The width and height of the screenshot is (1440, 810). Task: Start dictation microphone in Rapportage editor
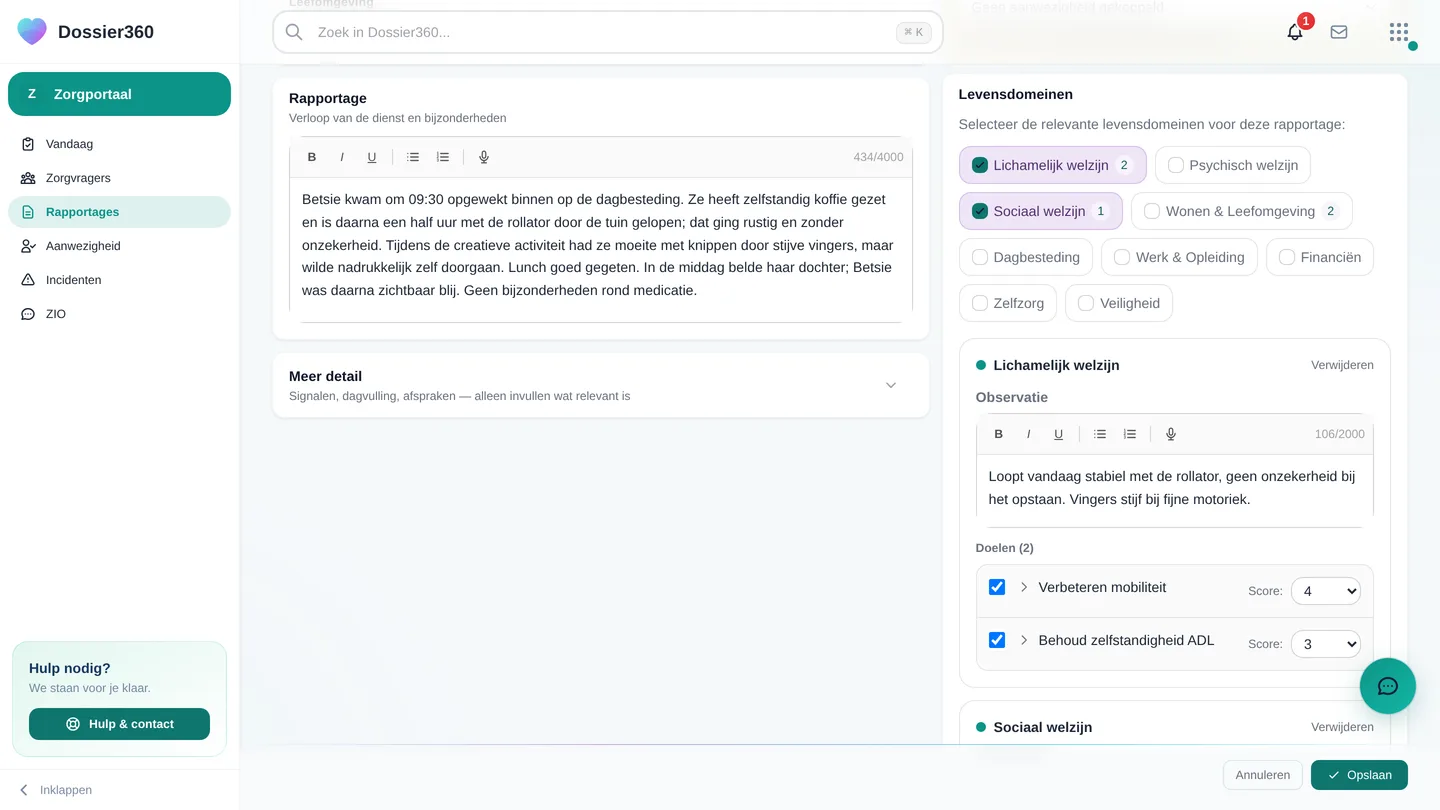click(484, 157)
